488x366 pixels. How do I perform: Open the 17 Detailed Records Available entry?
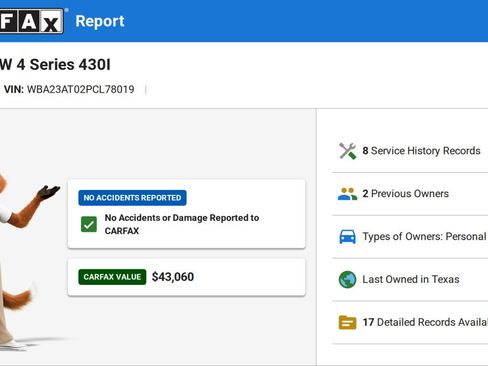410,322
